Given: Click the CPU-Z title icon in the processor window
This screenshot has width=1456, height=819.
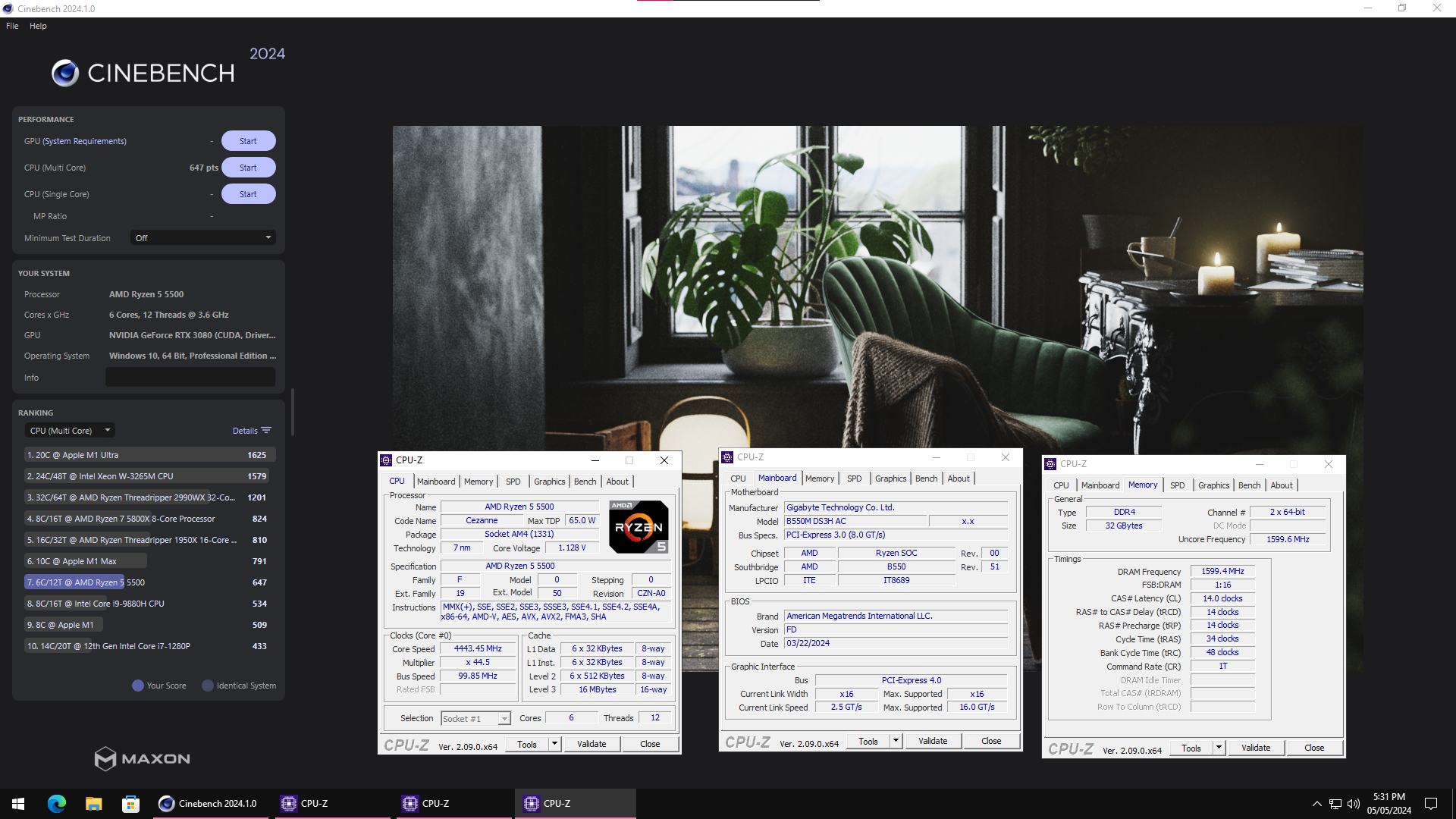Looking at the screenshot, I should 386,460.
